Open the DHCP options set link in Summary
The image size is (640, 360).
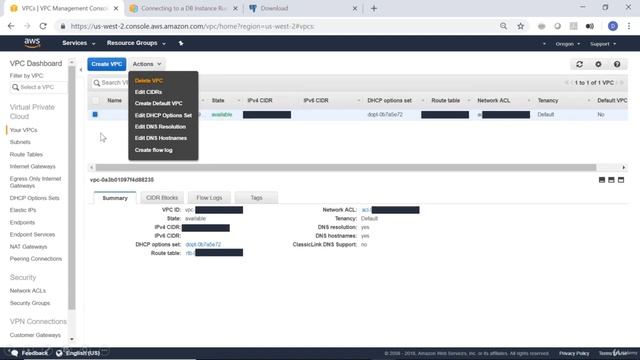pos(203,244)
